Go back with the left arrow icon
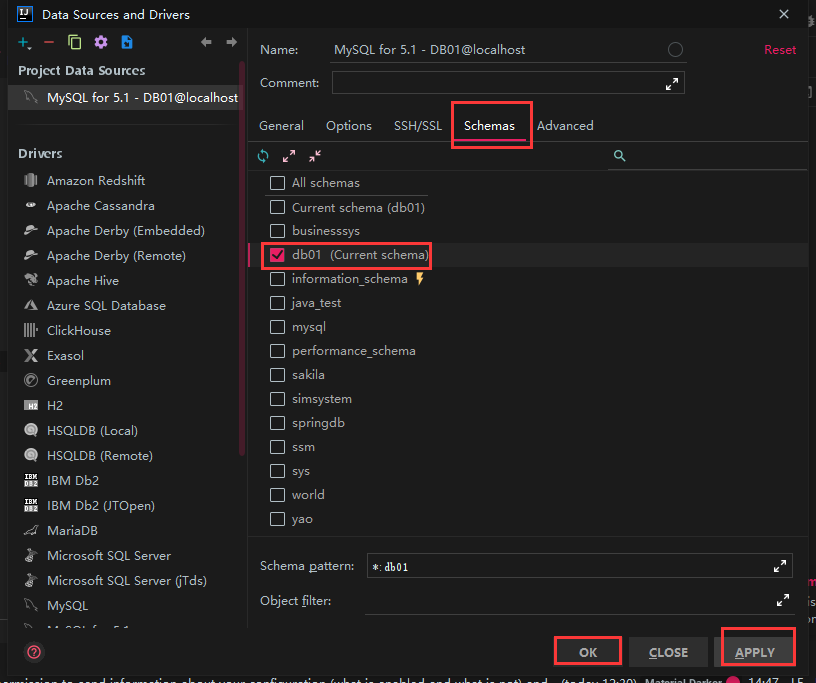The width and height of the screenshot is (816, 683). 206,42
